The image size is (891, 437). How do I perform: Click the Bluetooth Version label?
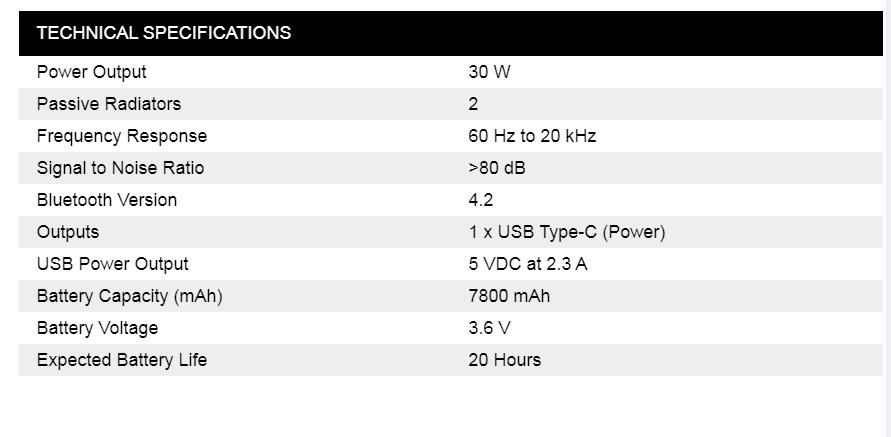point(107,200)
